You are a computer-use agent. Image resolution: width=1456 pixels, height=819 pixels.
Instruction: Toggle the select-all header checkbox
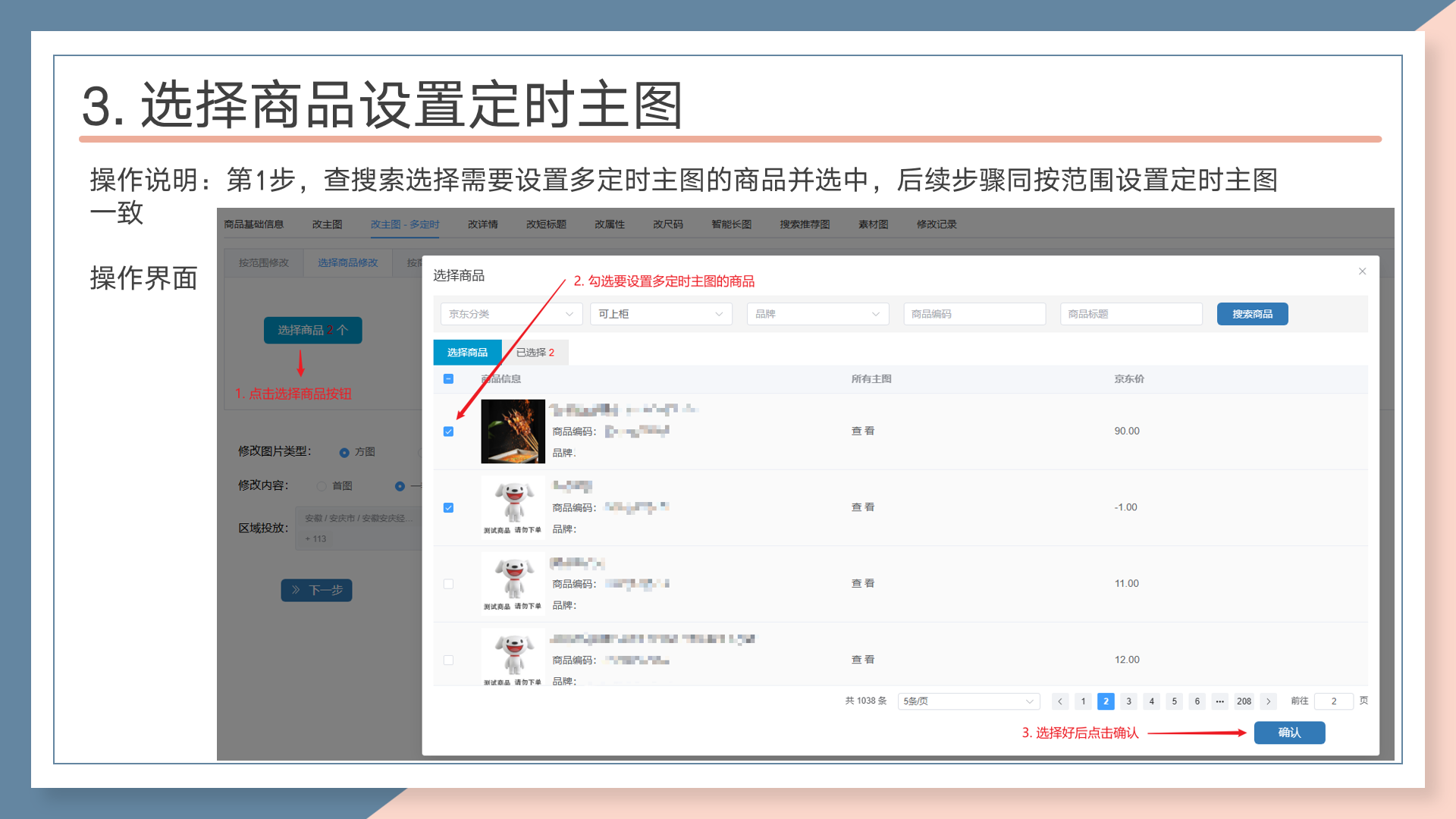tap(448, 378)
